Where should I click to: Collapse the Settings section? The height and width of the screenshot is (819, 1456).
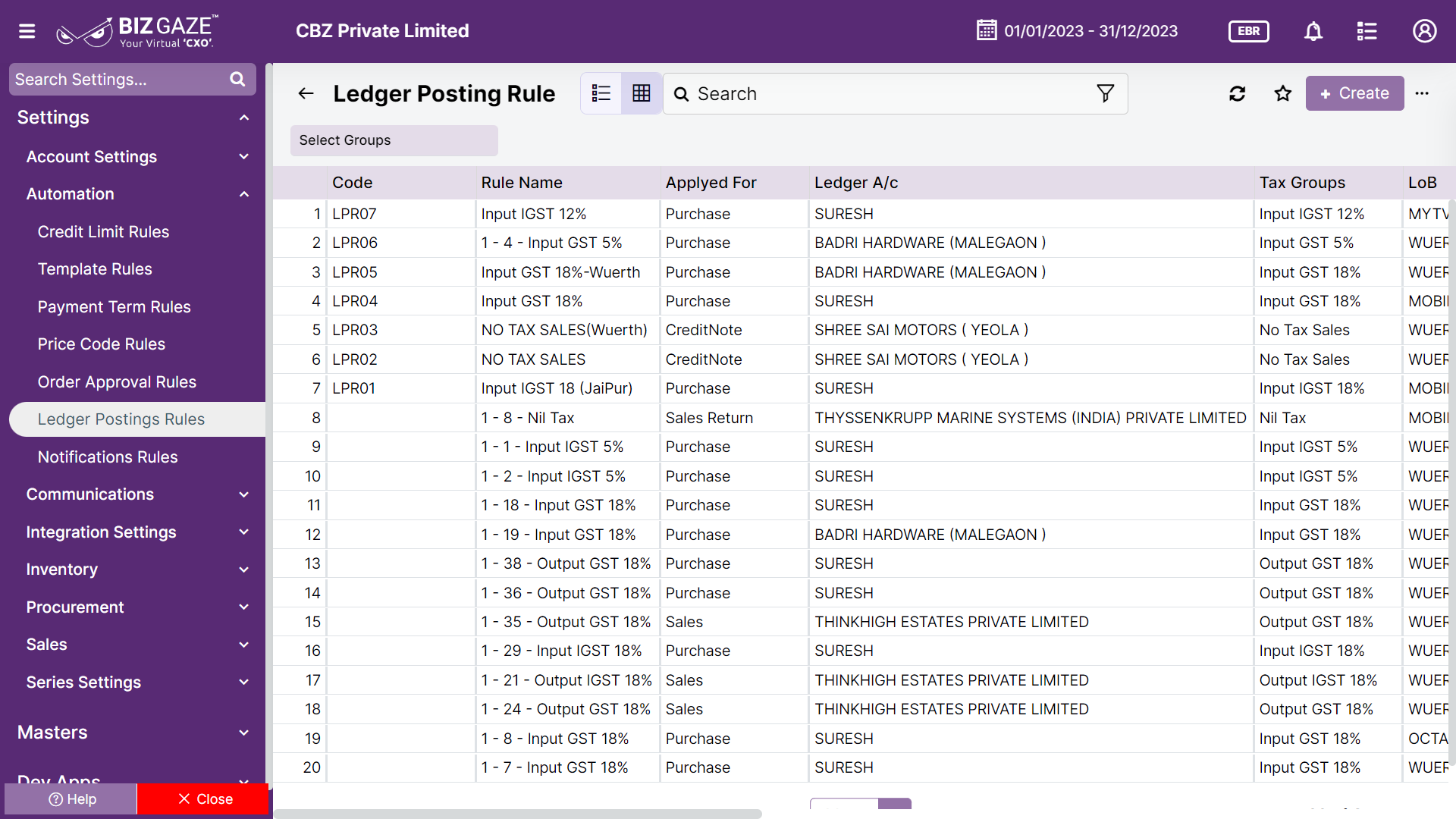click(x=244, y=118)
